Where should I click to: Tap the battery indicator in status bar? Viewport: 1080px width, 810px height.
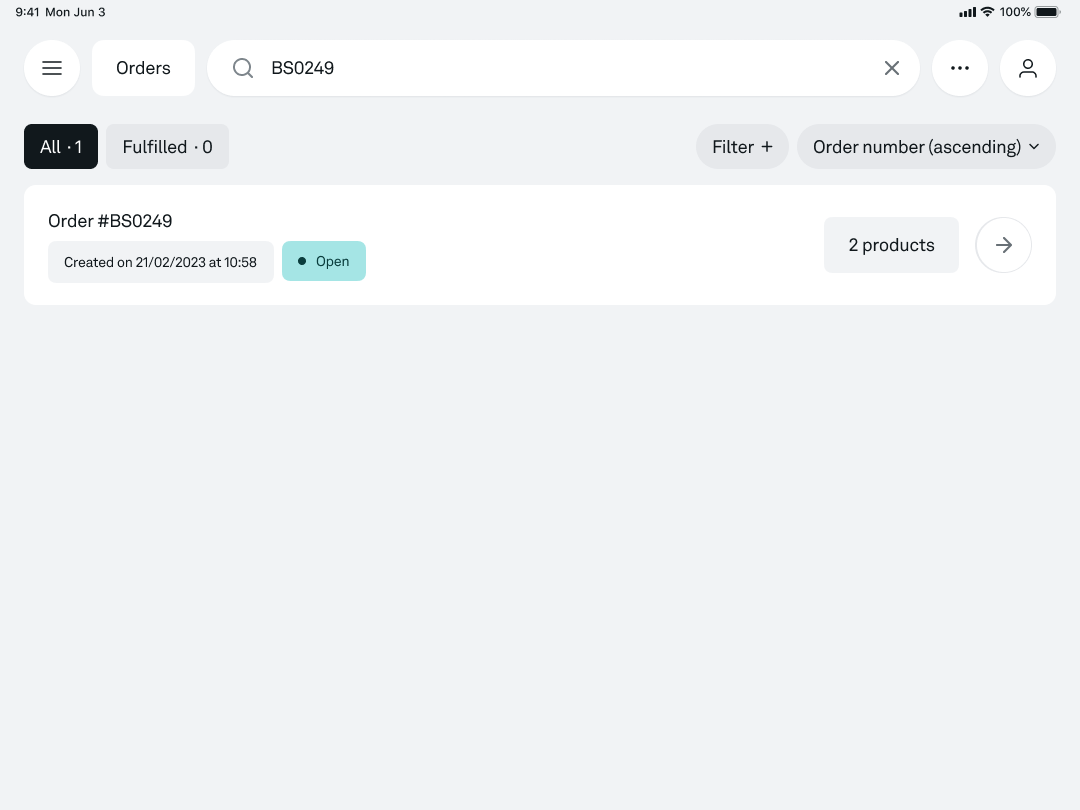tap(1047, 12)
